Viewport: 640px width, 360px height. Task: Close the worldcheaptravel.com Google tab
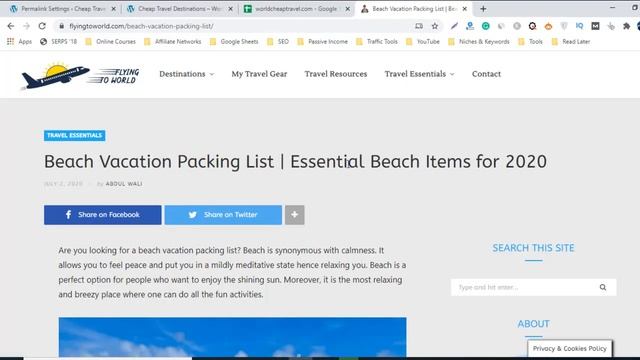pyautogui.click(x=347, y=9)
